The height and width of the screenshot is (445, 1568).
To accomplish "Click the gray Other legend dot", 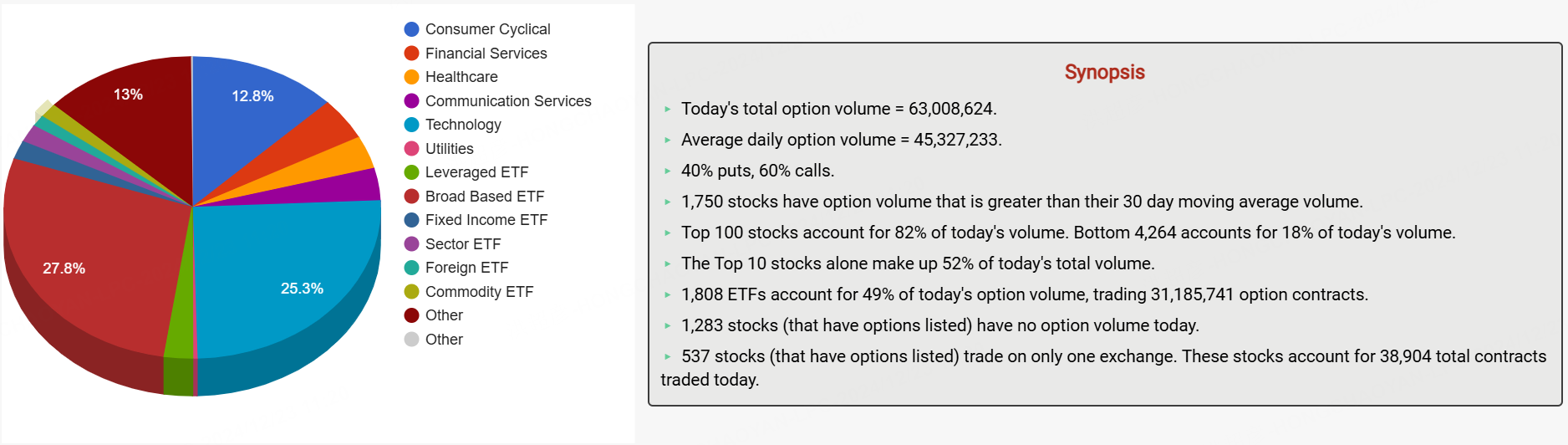I will [x=411, y=340].
